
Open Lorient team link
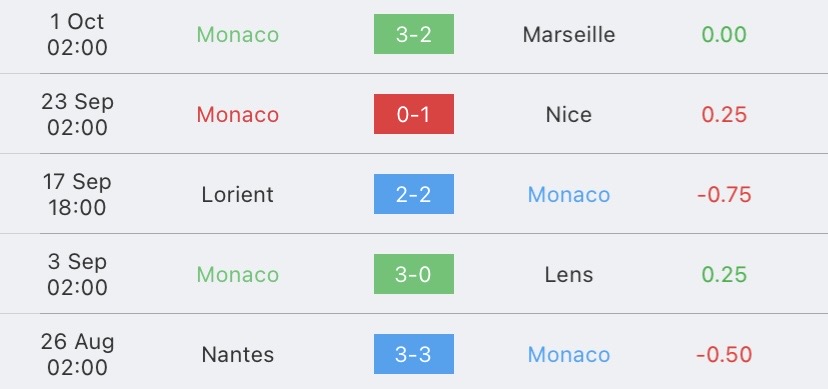click(237, 195)
